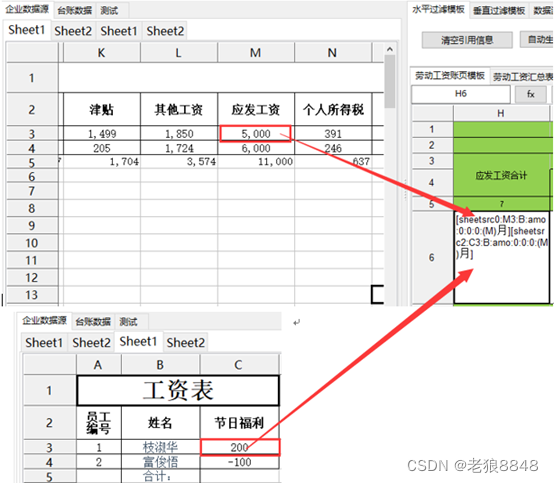The height and width of the screenshot is (483, 554).
Task: Open the 水平过滤模板 tab
Action: (438, 10)
